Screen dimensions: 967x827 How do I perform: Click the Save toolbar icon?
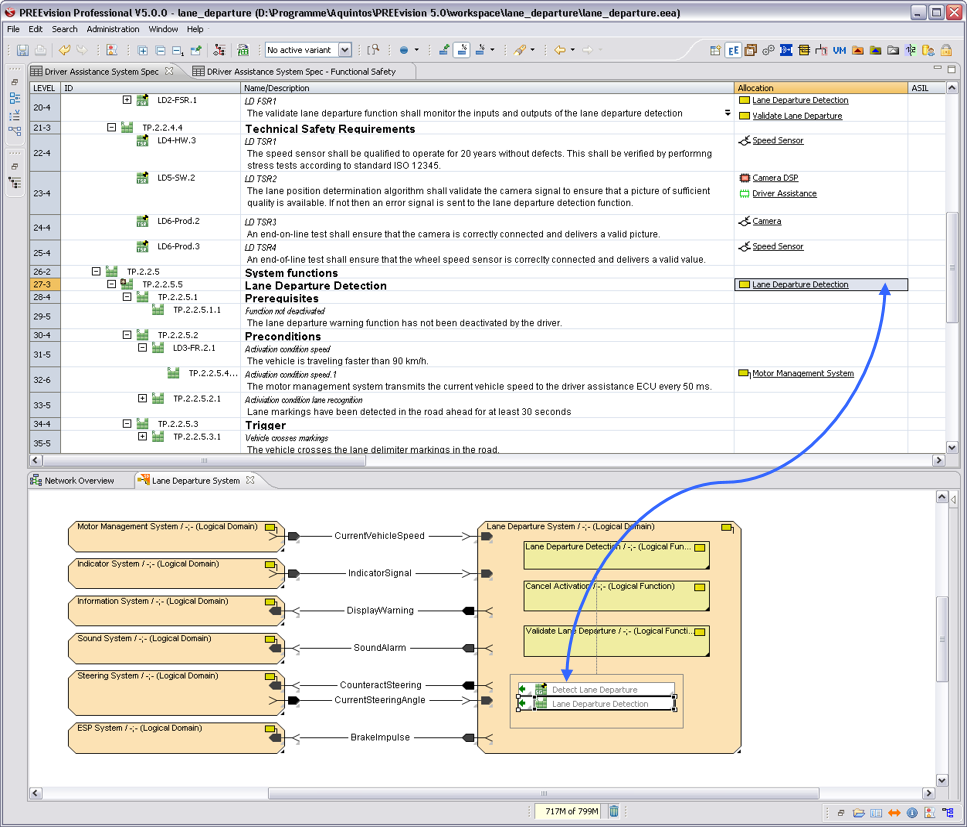[23, 50]
